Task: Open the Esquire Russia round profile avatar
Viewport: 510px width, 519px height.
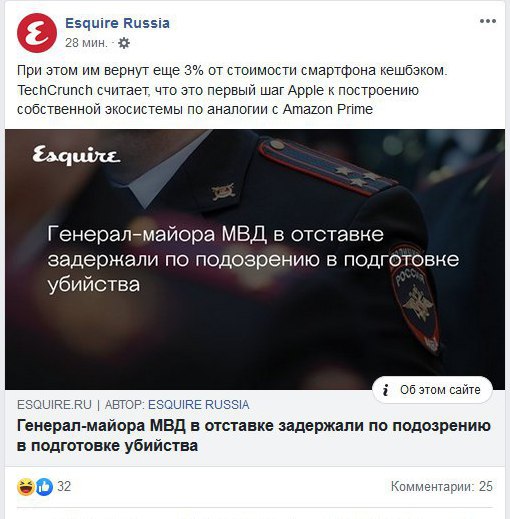Action: tap(37, 33)
